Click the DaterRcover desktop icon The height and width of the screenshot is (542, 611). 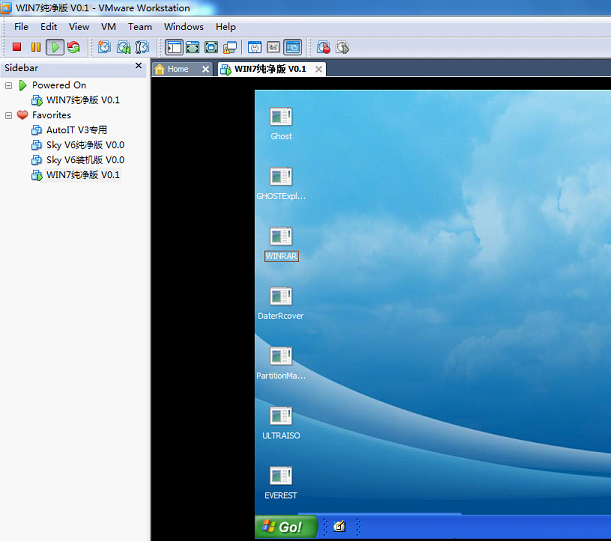click(x=281, y=296)
